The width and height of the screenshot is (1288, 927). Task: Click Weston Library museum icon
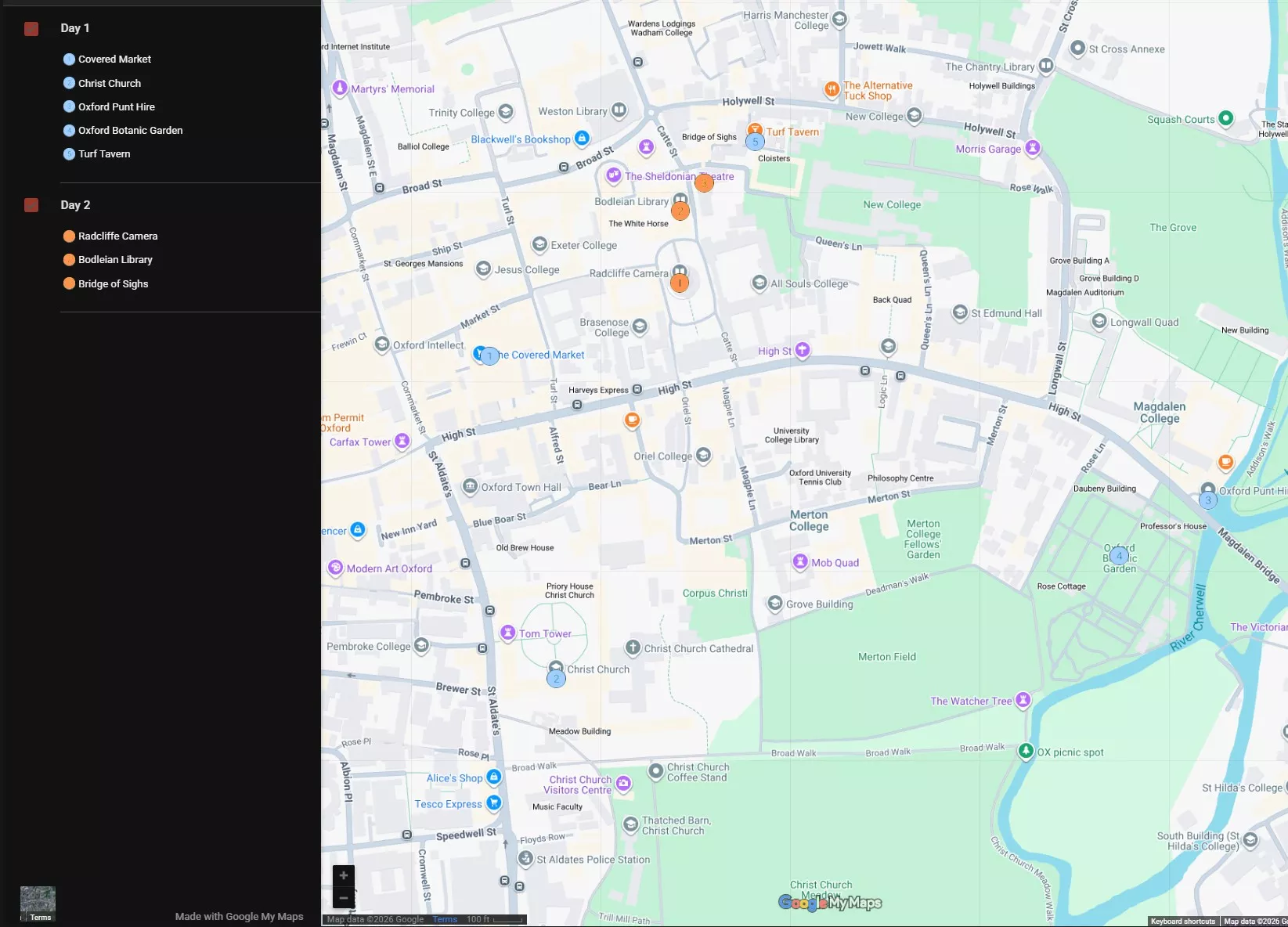[619, 110]
